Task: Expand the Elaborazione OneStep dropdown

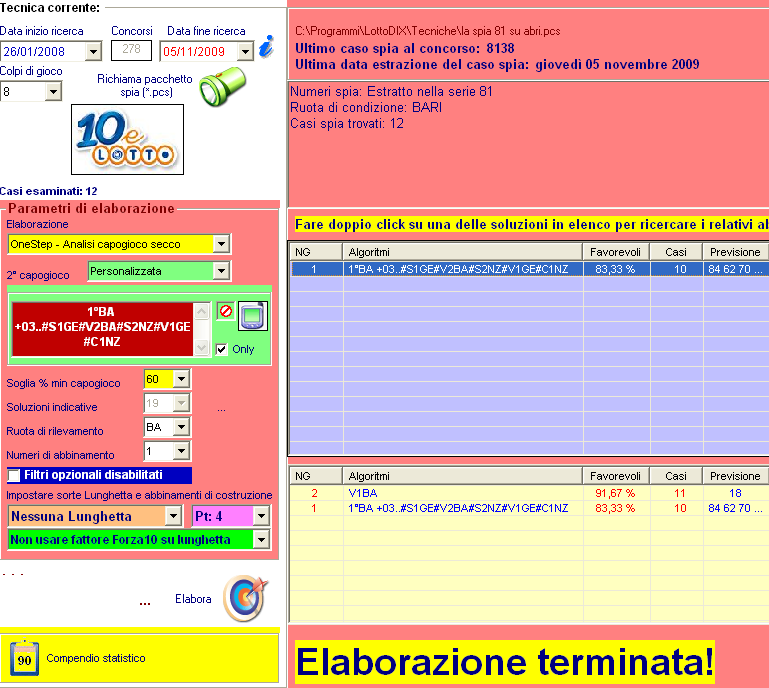Action: coord(222,244)
